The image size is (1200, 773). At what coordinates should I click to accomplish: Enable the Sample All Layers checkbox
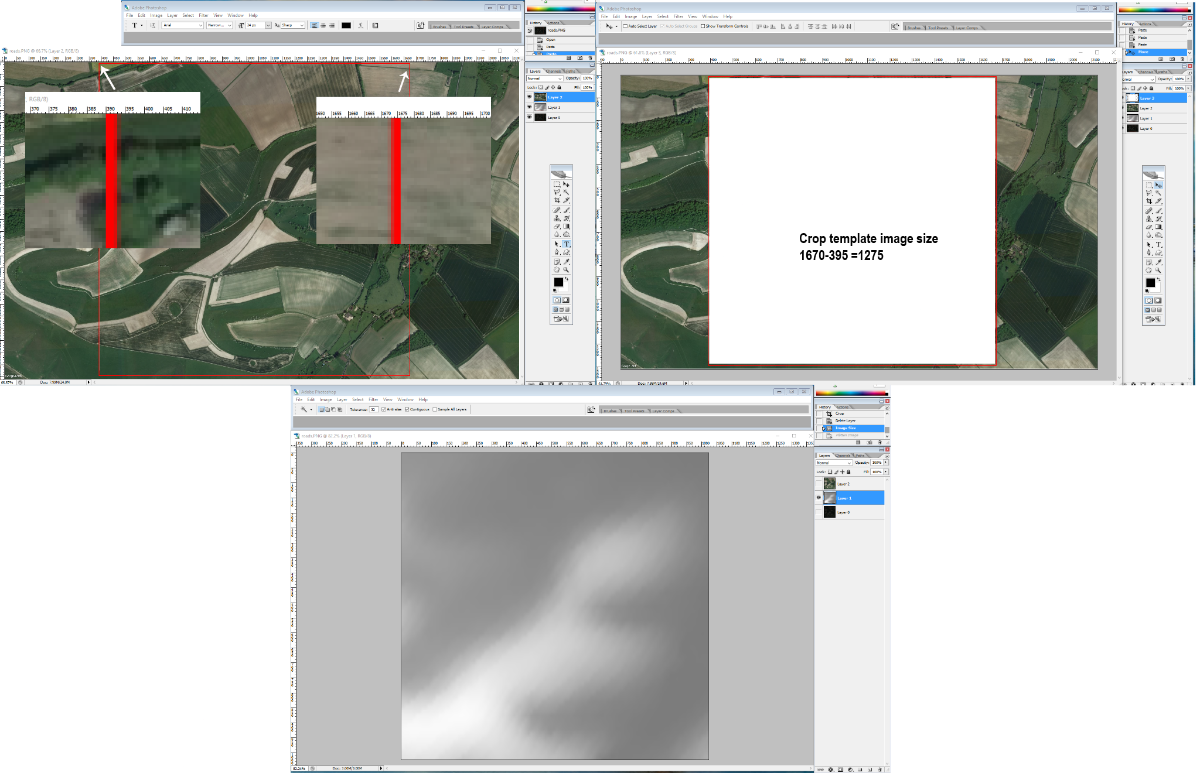coord(435,409)
